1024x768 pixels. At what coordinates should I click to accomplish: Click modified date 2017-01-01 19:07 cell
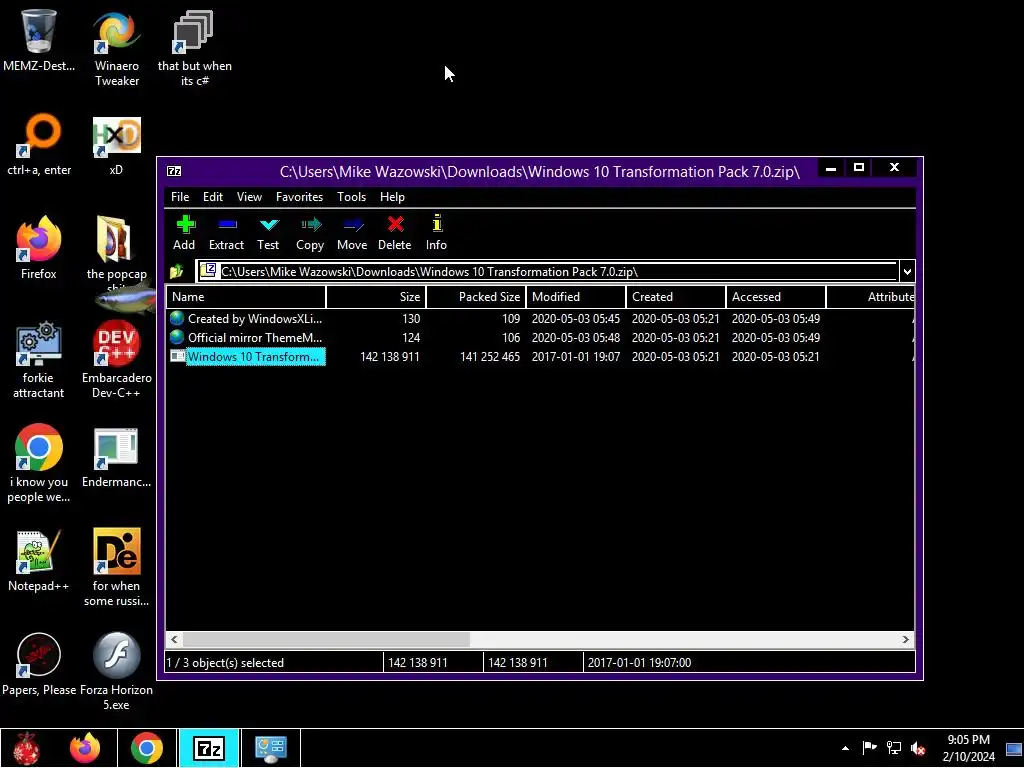(x=576, y=357)
